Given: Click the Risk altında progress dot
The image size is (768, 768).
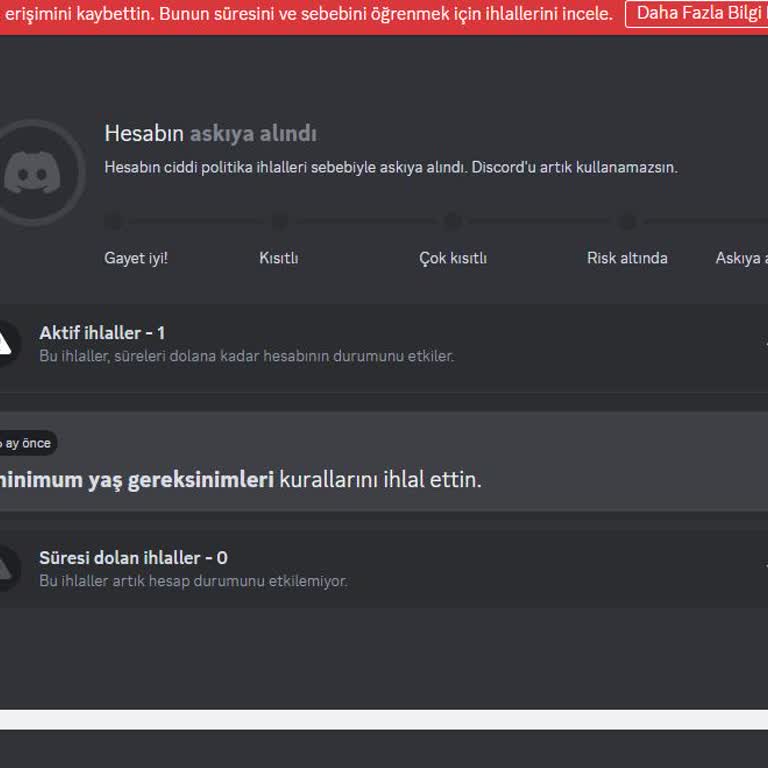Looking at the screenshot, I should click(627, 221).
